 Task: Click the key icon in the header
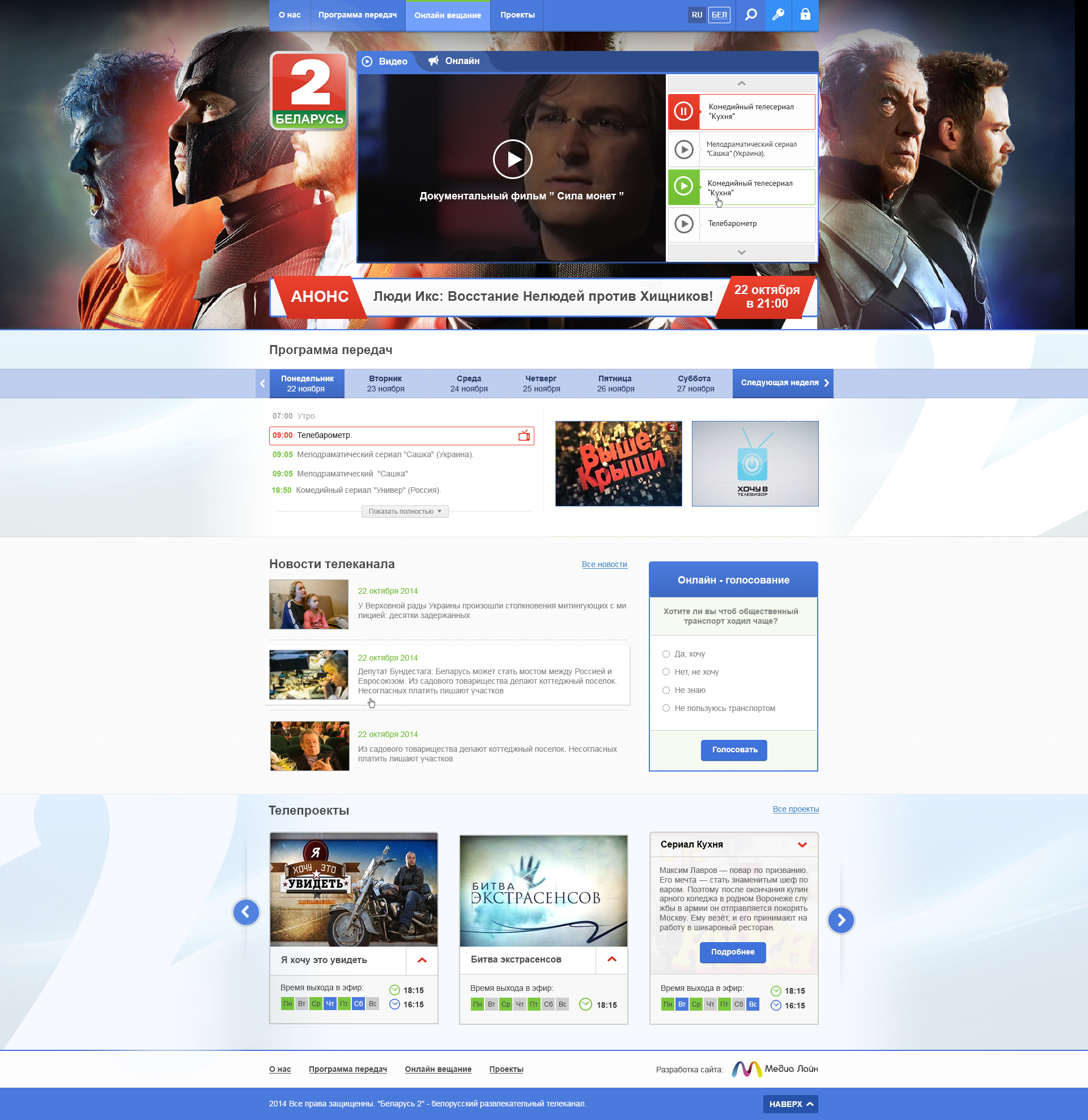tap(778, 14)
